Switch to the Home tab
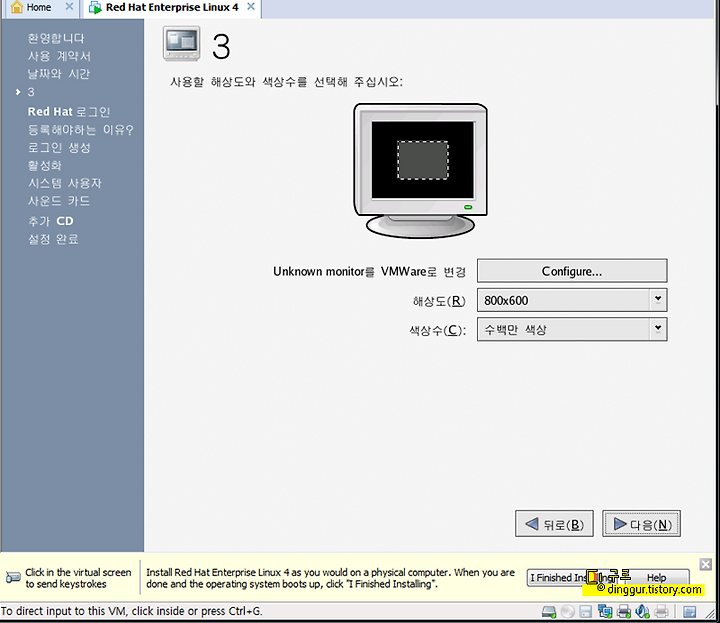Viewport: 720px width, 623px height. [x=39, y=7]
